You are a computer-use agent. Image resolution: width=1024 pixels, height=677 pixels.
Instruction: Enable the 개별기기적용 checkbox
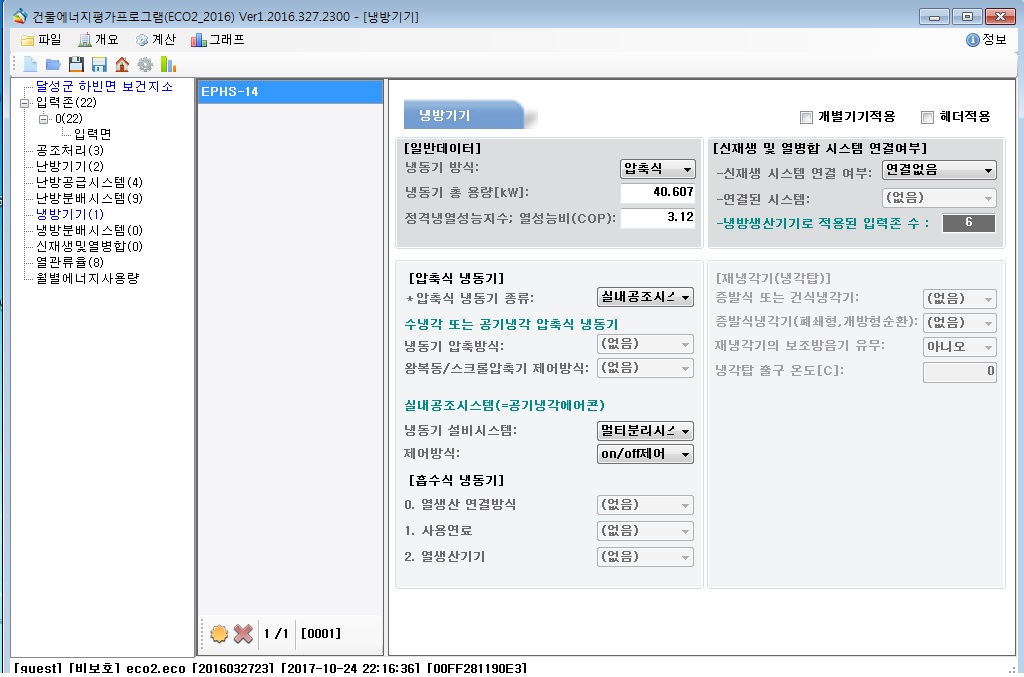[807, 117]
